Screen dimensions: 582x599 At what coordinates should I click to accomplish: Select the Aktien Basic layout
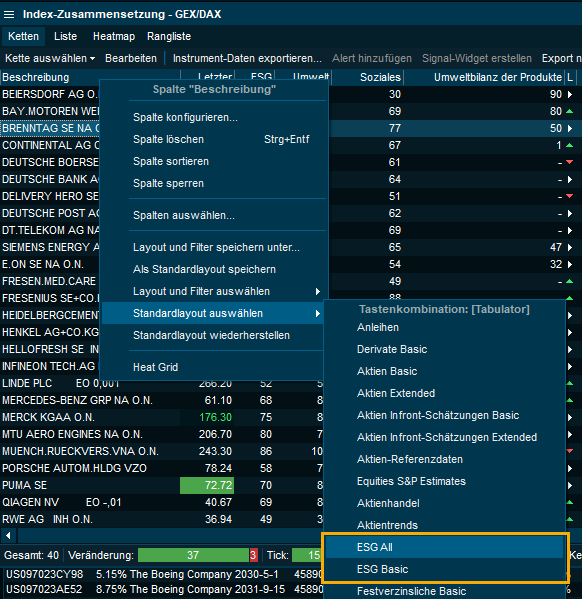point(444,371)
